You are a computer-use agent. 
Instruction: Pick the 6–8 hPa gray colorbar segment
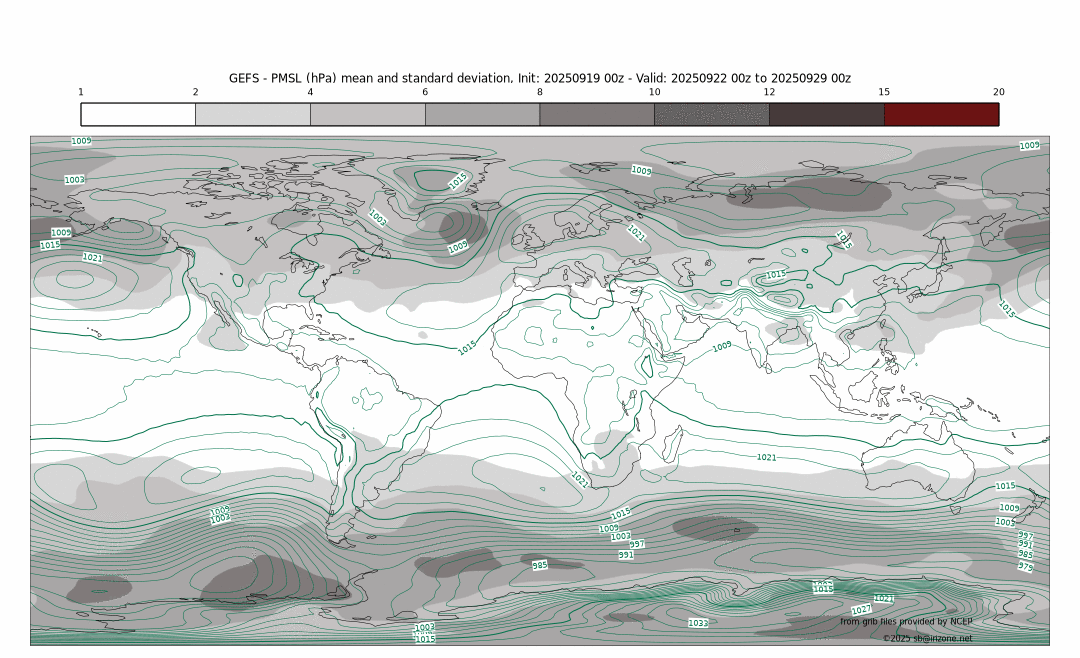[482, 114]
